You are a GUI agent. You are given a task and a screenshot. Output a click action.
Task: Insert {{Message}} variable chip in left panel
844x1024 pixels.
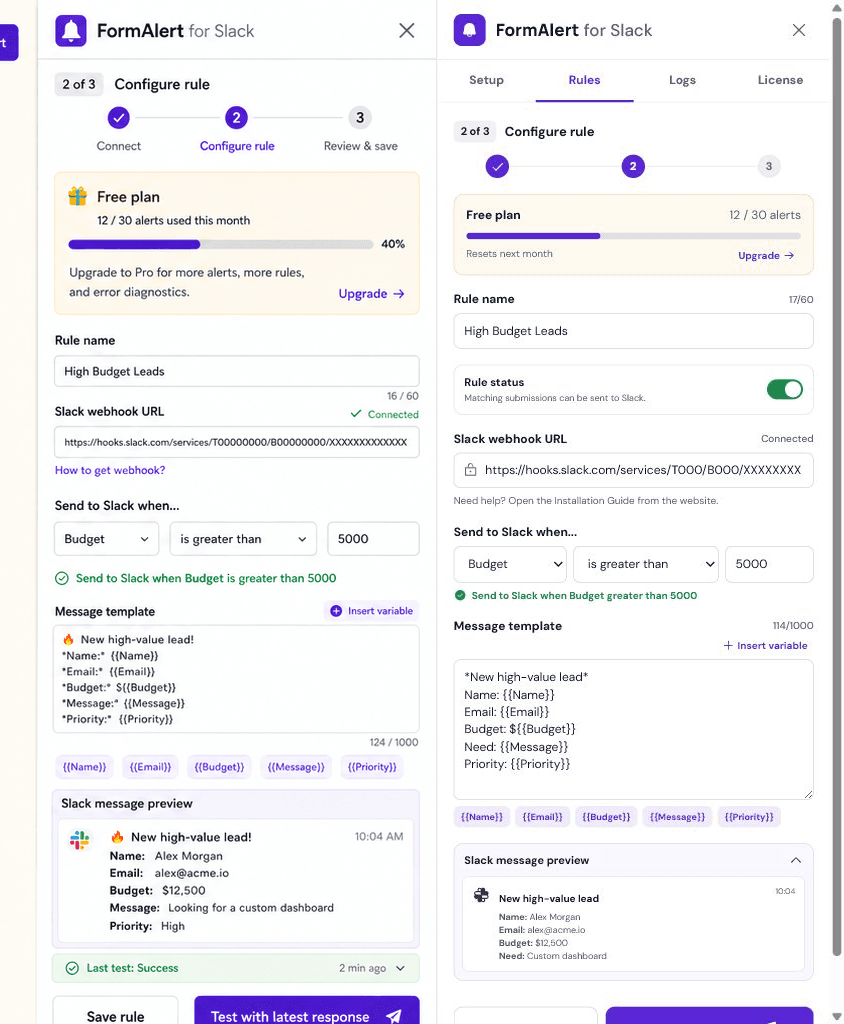pyautogui.click(x=296, y=767)
